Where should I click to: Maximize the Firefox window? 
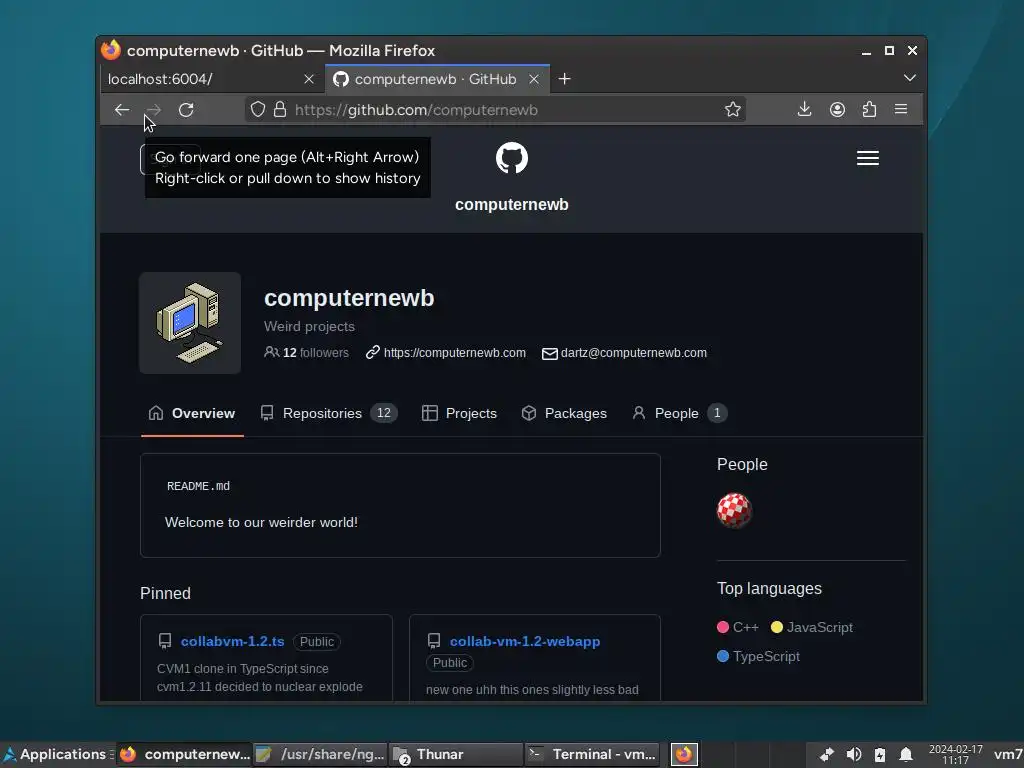[x=889, y=50]
